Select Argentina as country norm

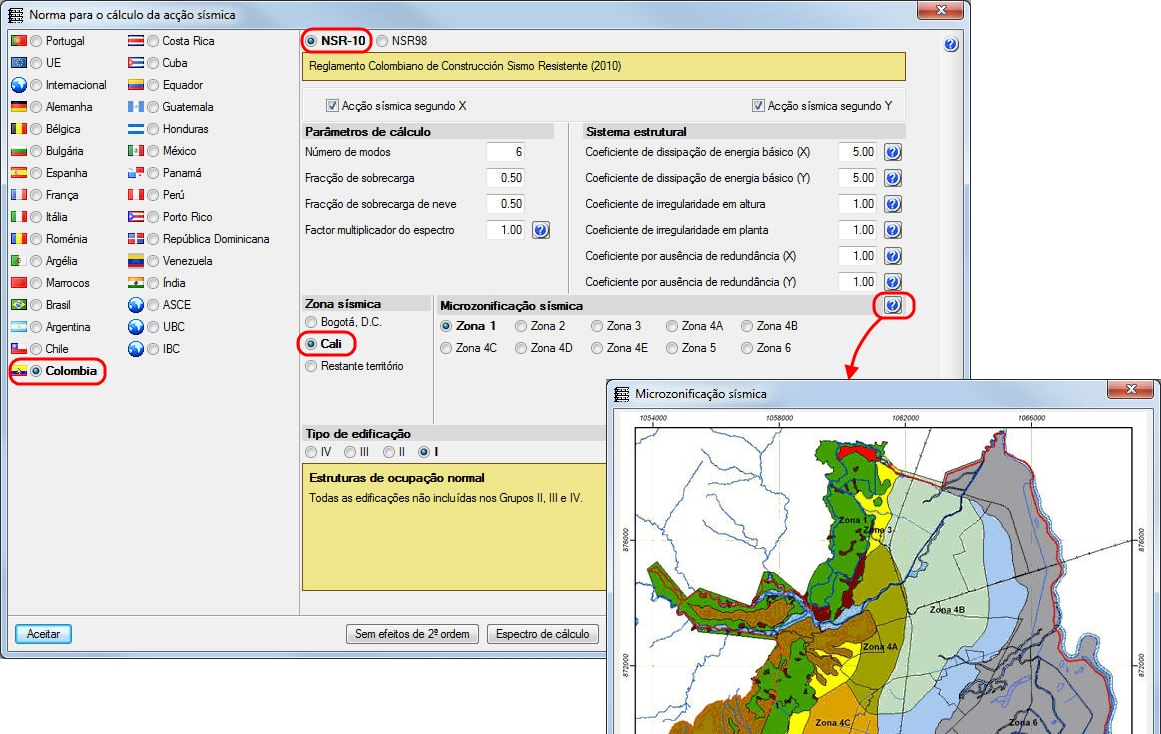pyautogui.click(x=36, y=327)
